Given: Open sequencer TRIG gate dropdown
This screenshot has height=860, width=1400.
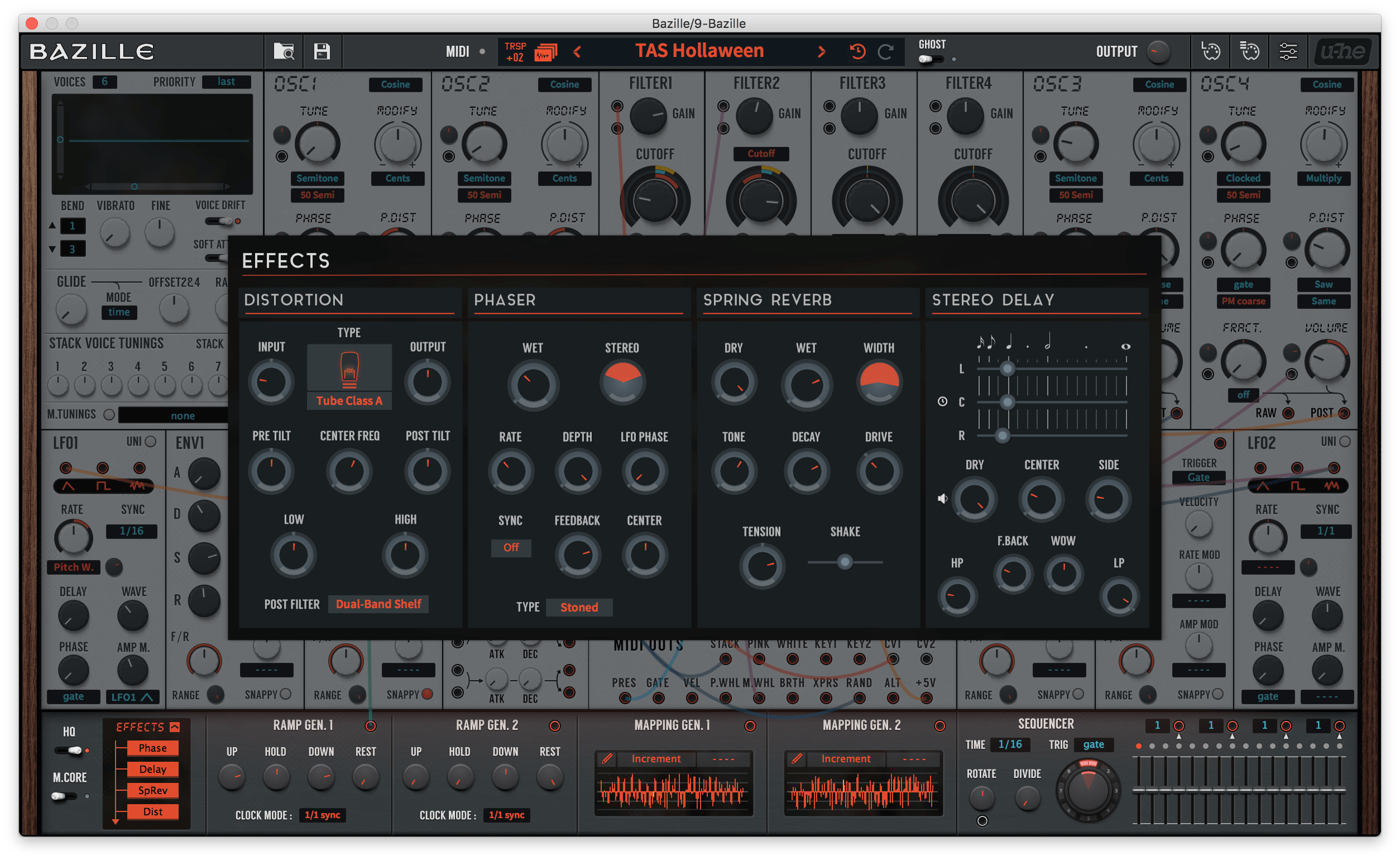Looking at the screenshot, I should click(x=1093, y=744).
